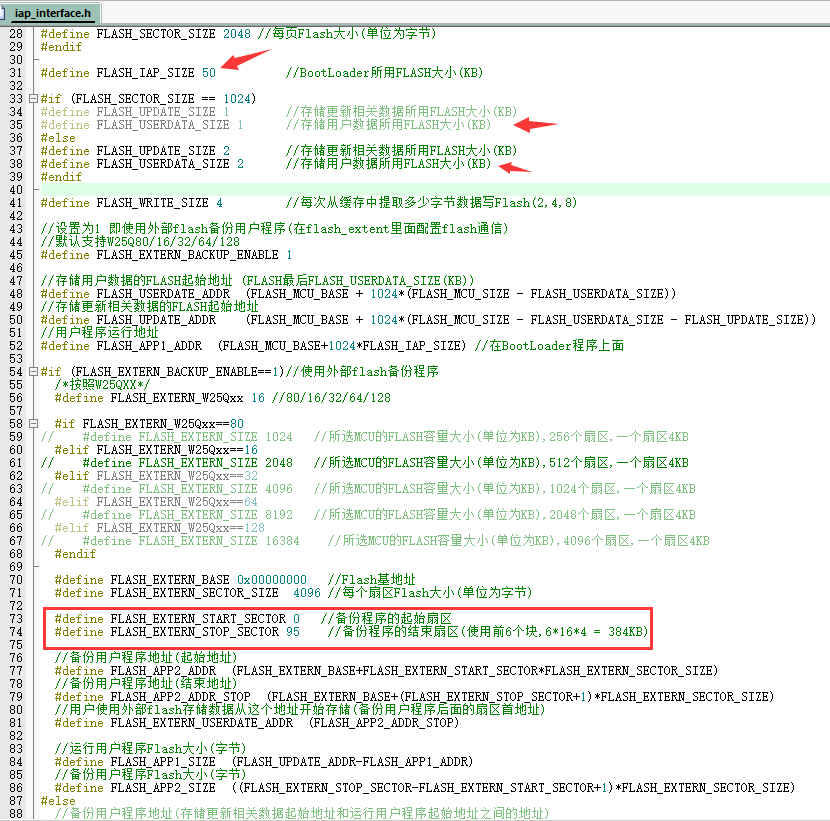Click the #else directive on line 87
Image resolution: width=830 pixels, height=821 pixels.
point(58,801)
